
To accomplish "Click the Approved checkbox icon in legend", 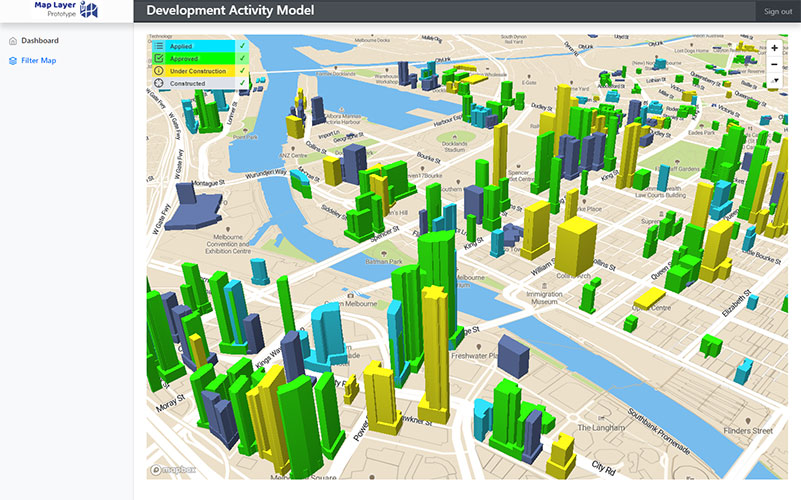I will pos(159,59).
